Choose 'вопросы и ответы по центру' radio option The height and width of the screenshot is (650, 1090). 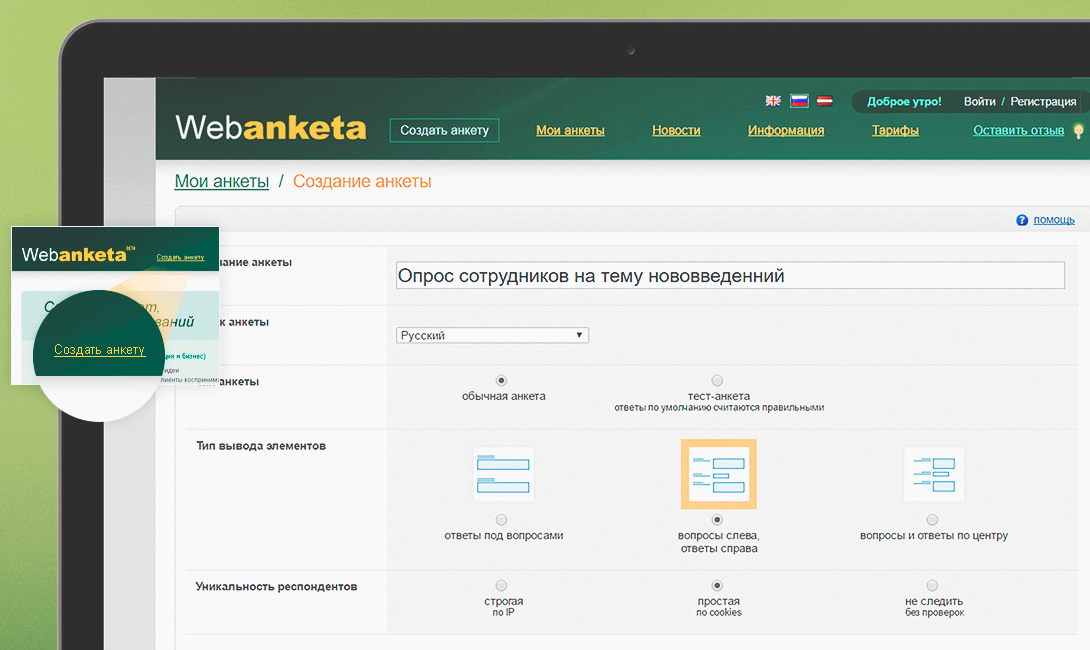point(932,519)
